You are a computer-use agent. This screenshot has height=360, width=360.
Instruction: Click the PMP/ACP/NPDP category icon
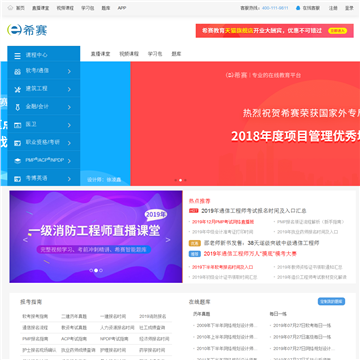click(18, 161)
